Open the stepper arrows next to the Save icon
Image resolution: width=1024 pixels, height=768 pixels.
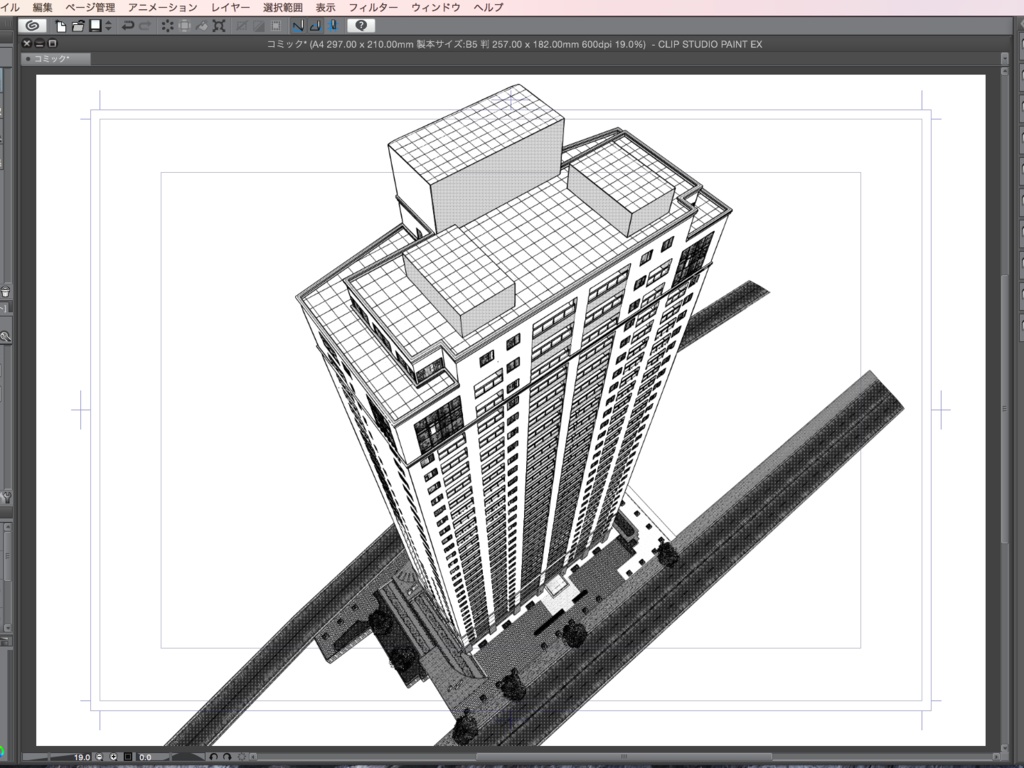107,27
